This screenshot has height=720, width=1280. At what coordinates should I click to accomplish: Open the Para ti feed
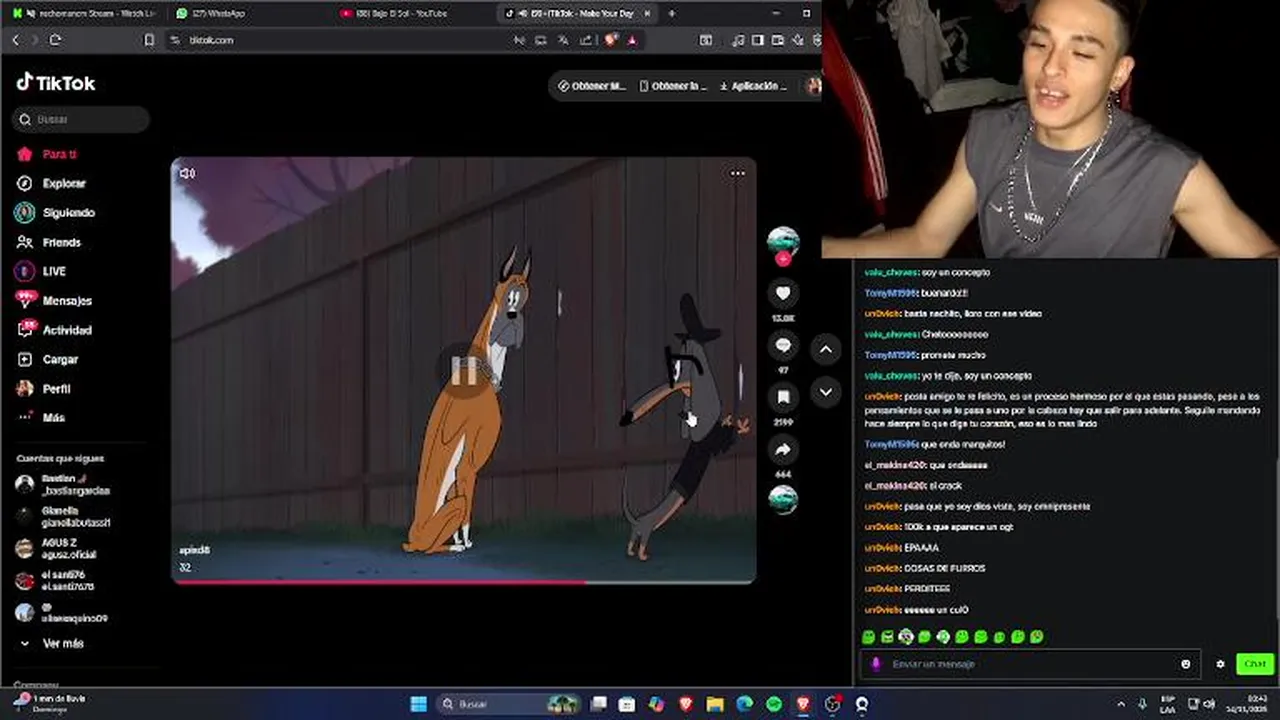(47, 154)
